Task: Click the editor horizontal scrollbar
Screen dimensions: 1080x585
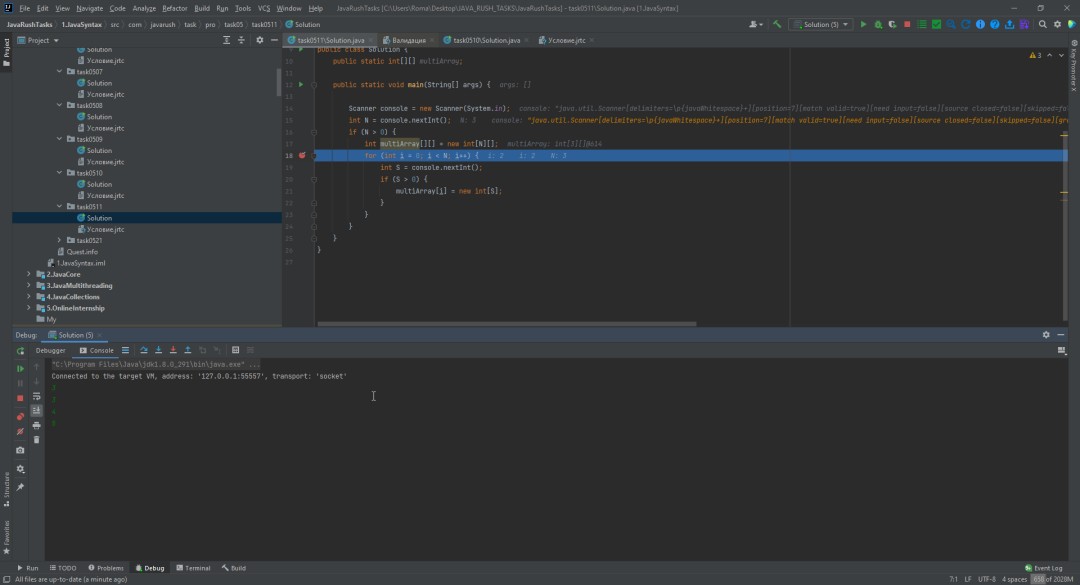Action: tap(505, 323)
